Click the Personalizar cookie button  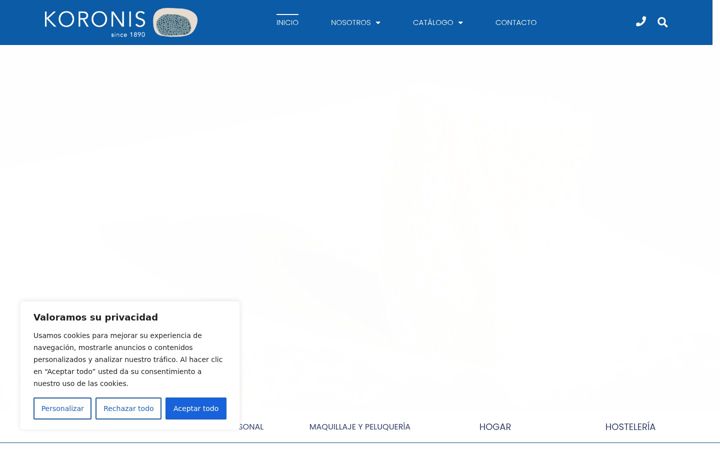pyautogui.click(x=62, y=408)
